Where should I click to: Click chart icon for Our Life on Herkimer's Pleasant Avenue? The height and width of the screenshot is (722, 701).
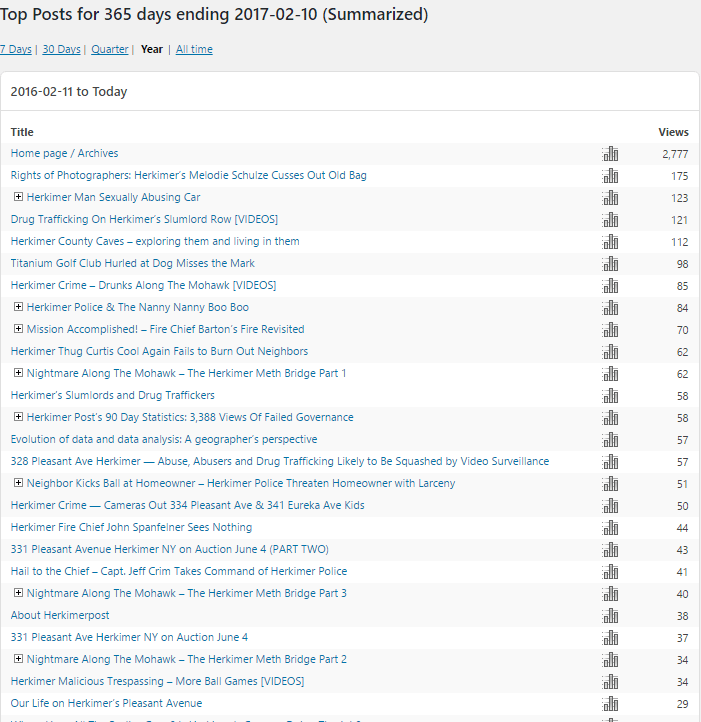(x=610, y=704)
